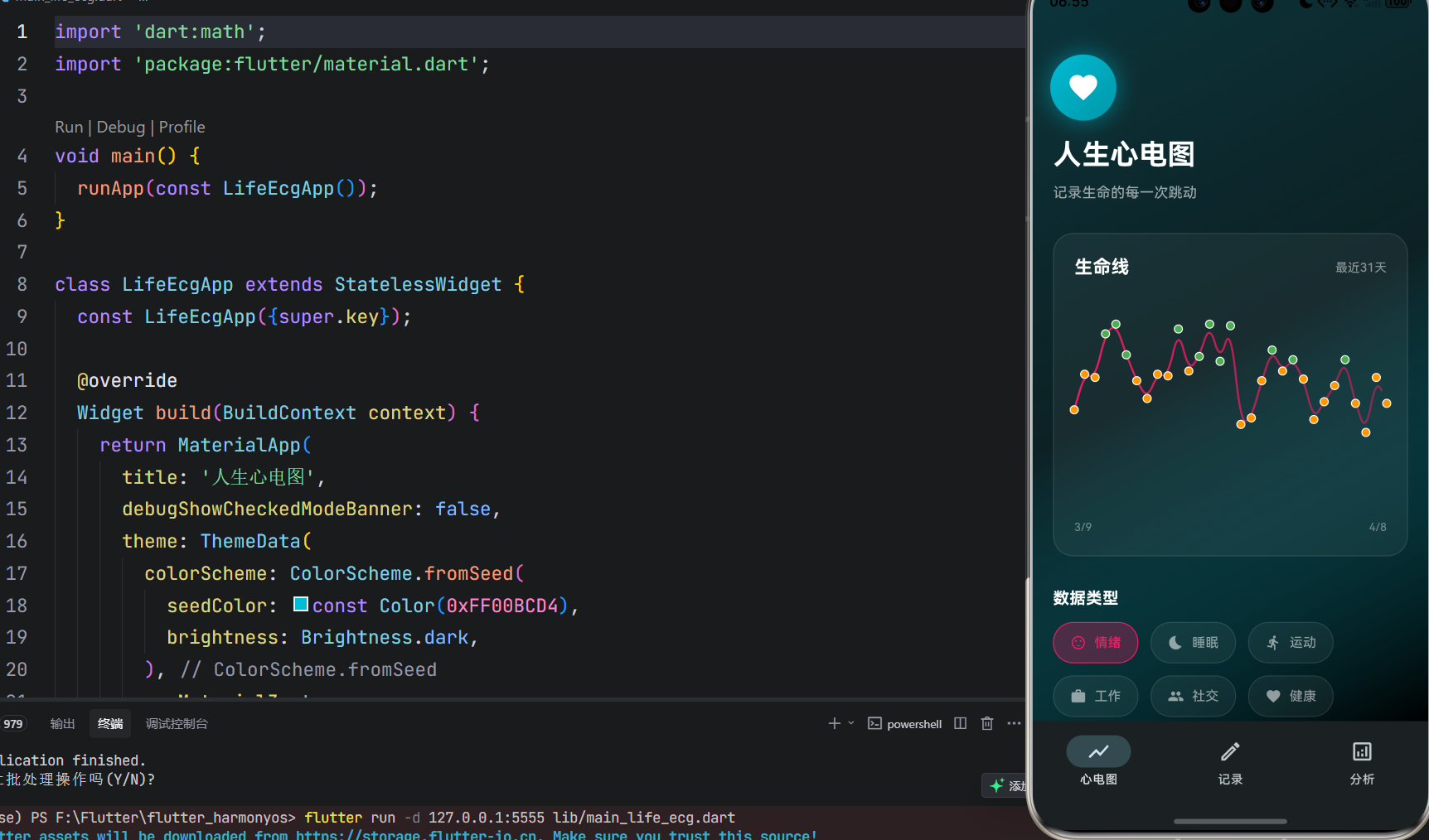Click super.key in the constructor
1429x840 pixels.
point(328,316)
